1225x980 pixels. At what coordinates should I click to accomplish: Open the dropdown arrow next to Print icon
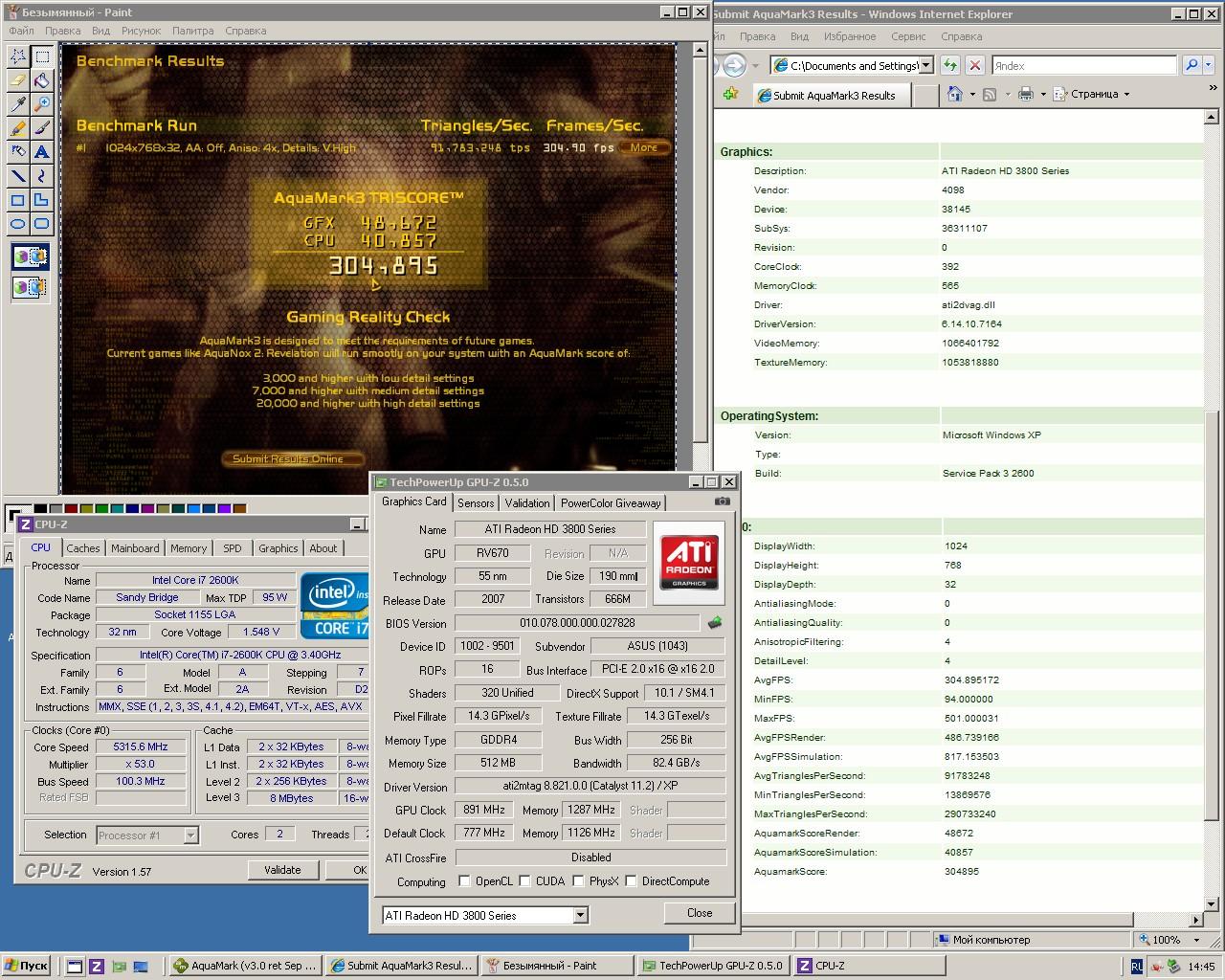click(1043, 94)
